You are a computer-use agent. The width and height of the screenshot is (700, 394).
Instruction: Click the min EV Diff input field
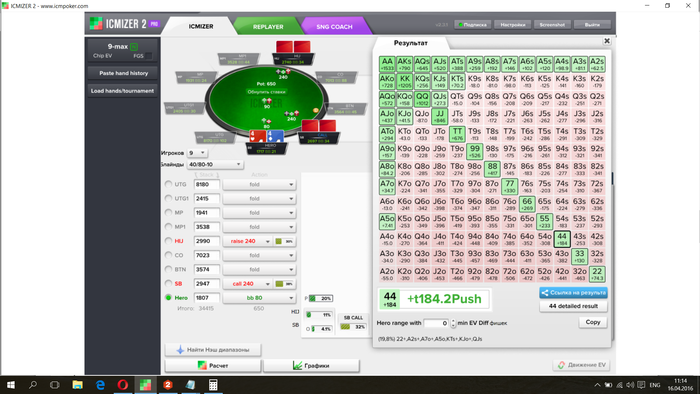436,323
